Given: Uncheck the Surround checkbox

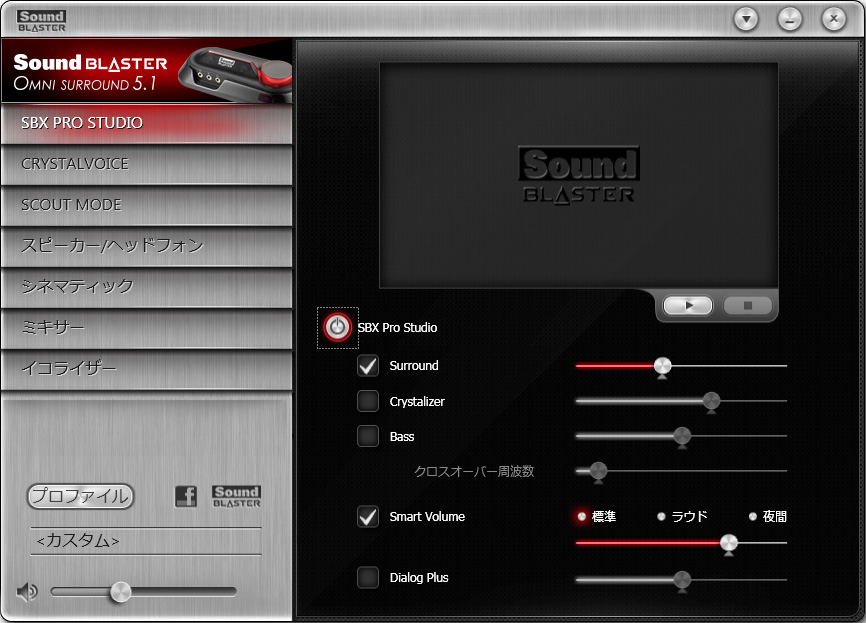Looking at the screenshot, I should [368, 366].
